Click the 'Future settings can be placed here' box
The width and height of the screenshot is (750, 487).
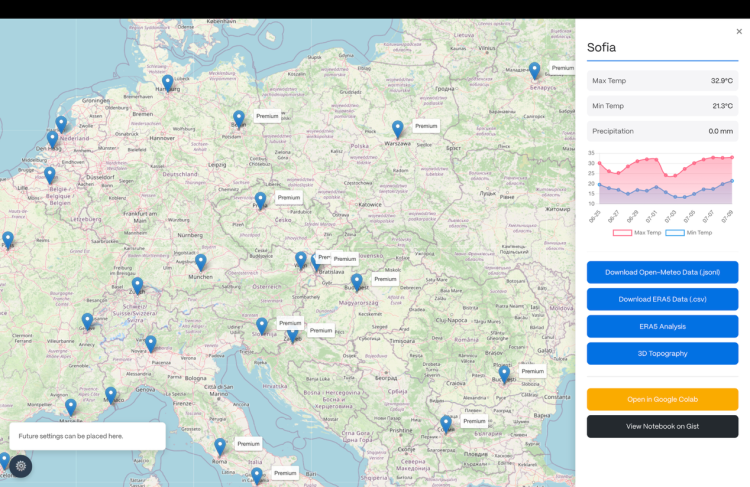click(x=88, y=436)
